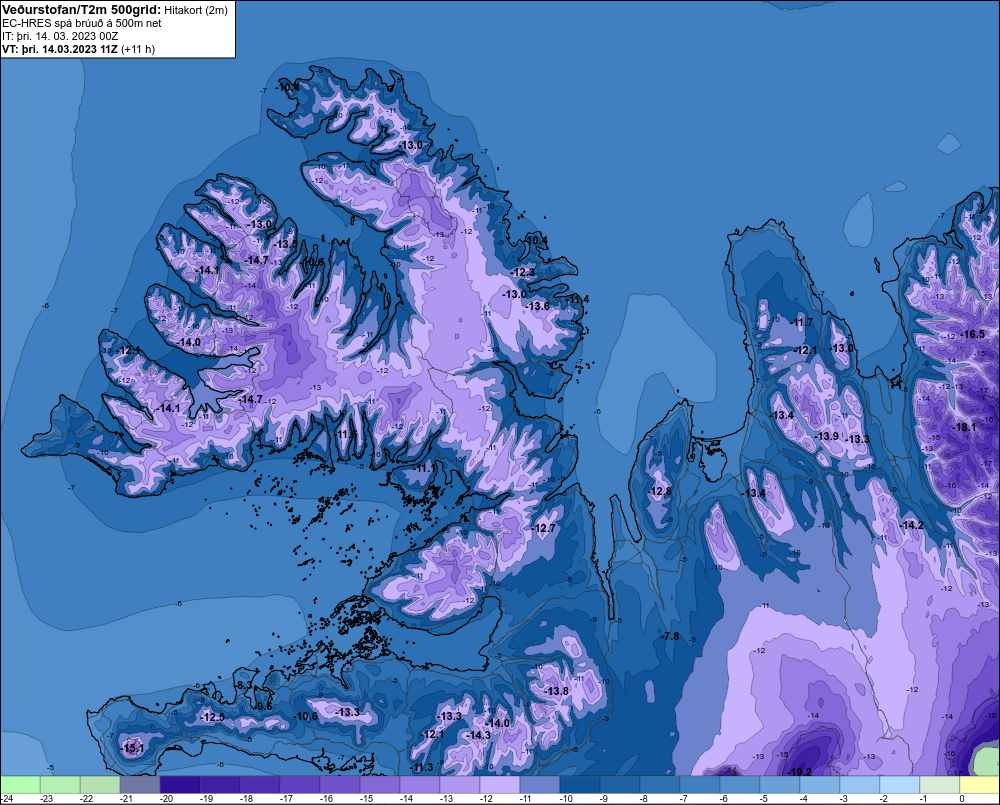Click the 'Hitakort (2m)' header text
The width and height of the screenshot is (1000, 805).
point(196,10)
